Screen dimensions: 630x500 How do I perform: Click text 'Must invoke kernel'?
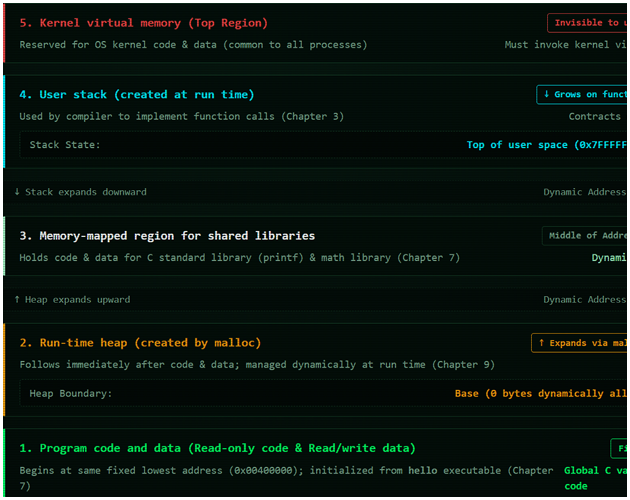click(x=556, y=45)
